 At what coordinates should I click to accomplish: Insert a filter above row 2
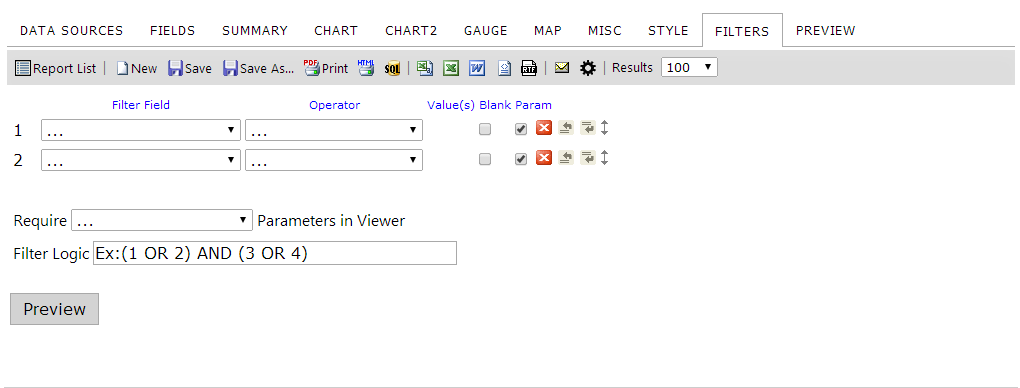tap(566, 158)
